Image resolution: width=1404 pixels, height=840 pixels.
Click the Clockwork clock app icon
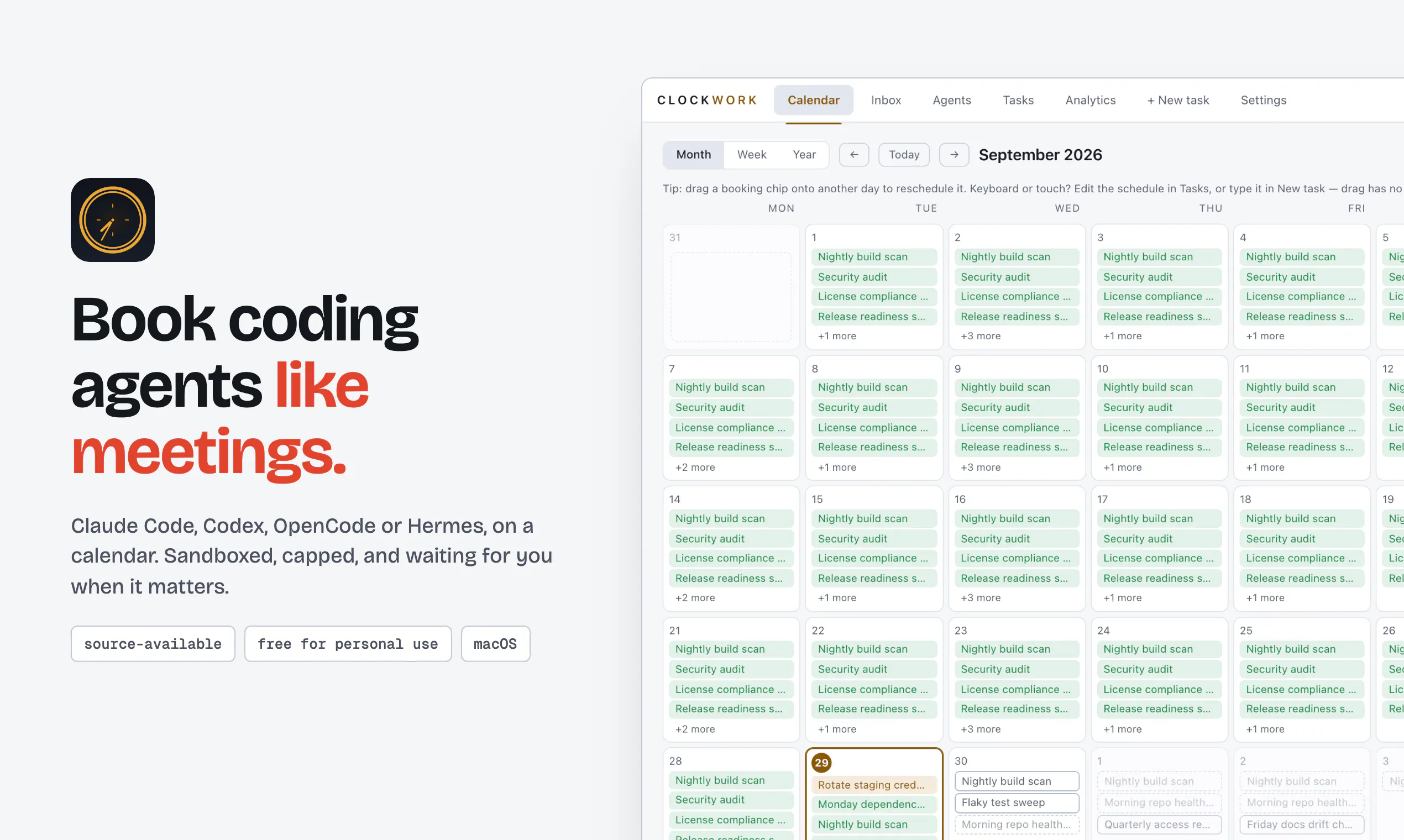point(113,219)
